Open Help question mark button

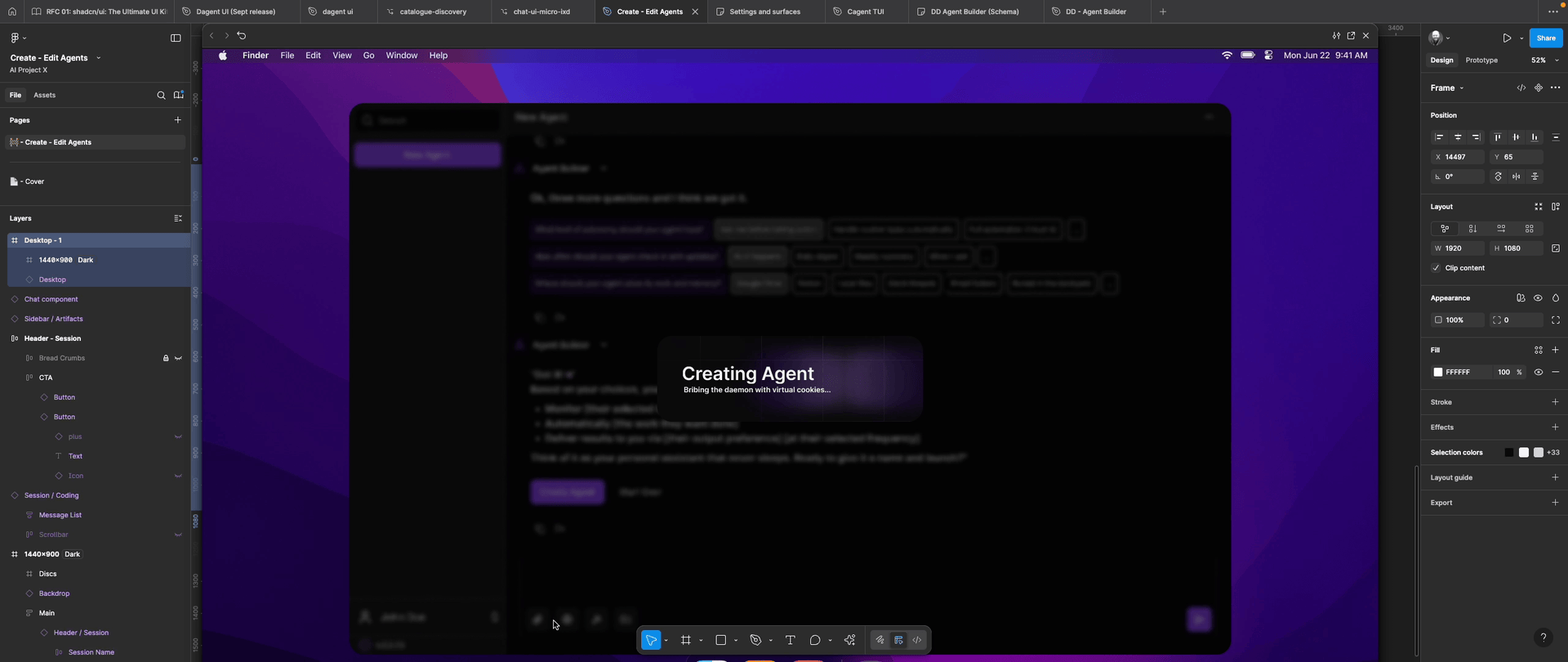click(1543, 637)
